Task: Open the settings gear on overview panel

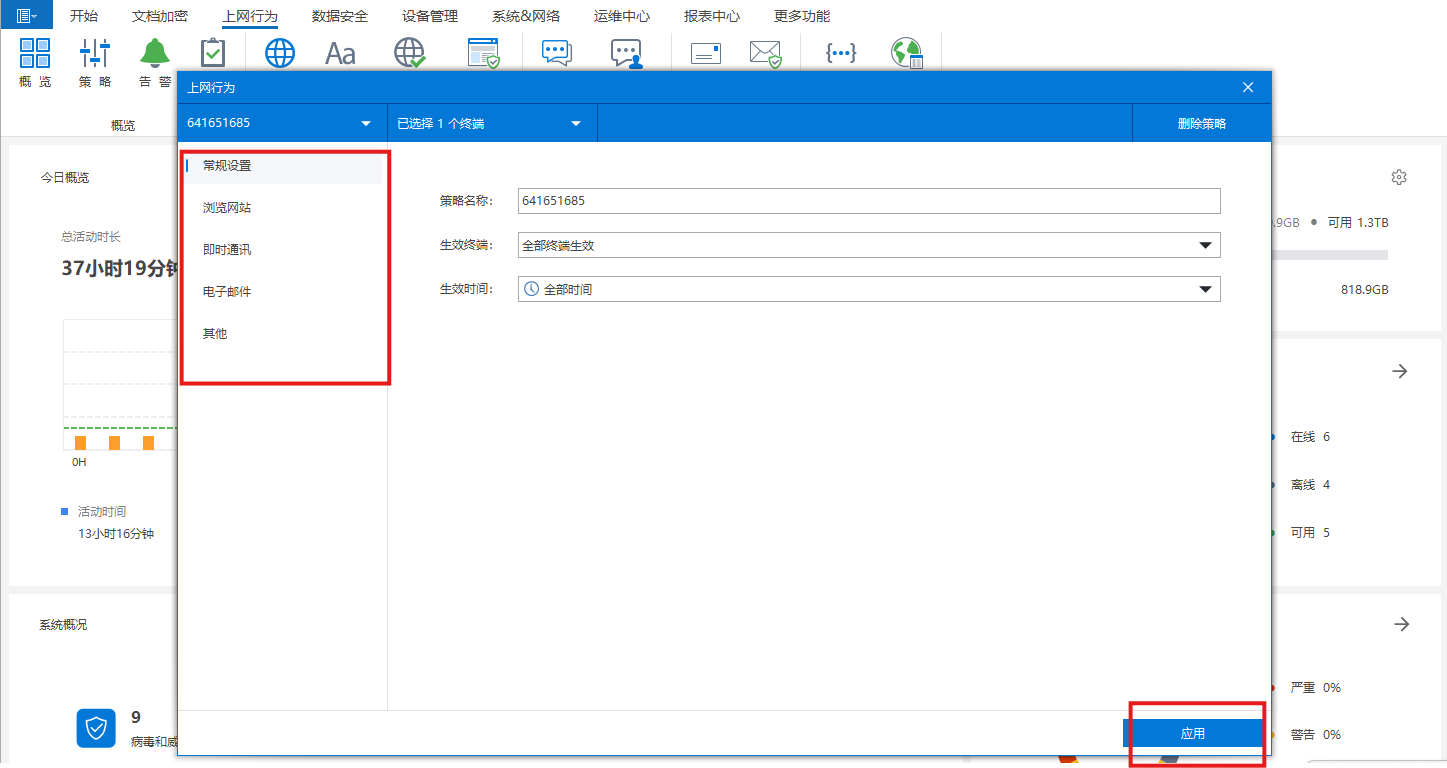Action: coord(1399,177)
